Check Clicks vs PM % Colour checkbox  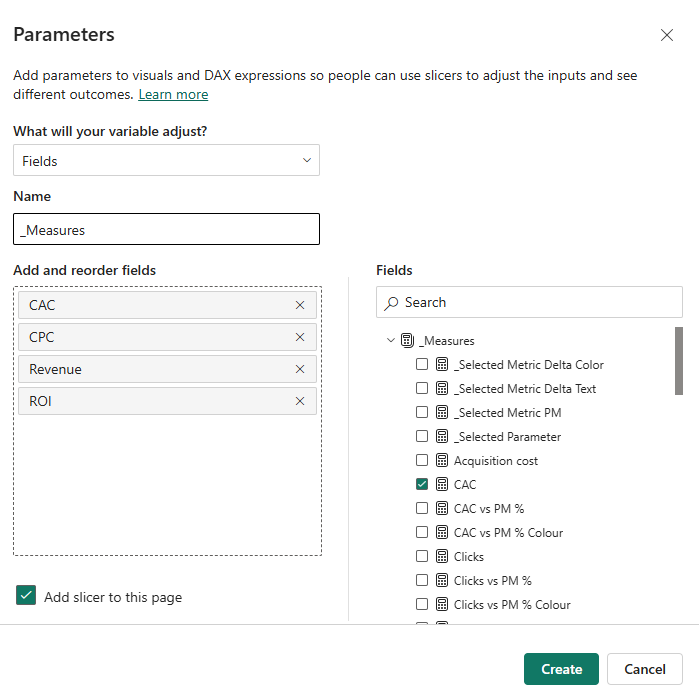tap(422, 605)
